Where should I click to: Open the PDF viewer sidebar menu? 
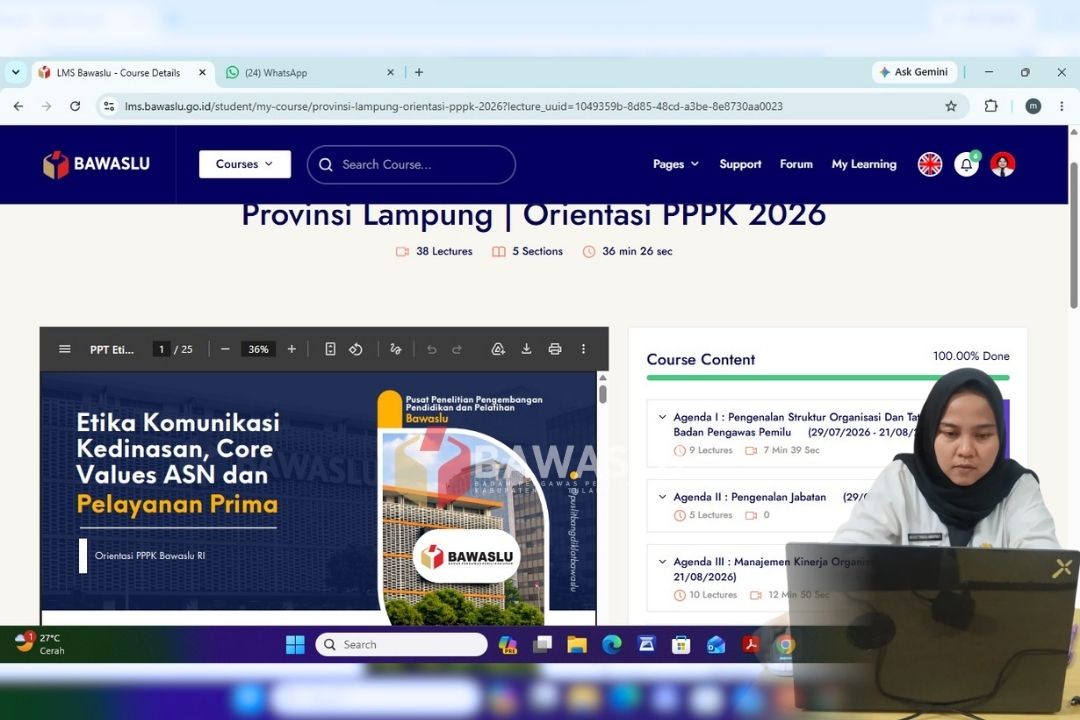pos(65,349)
